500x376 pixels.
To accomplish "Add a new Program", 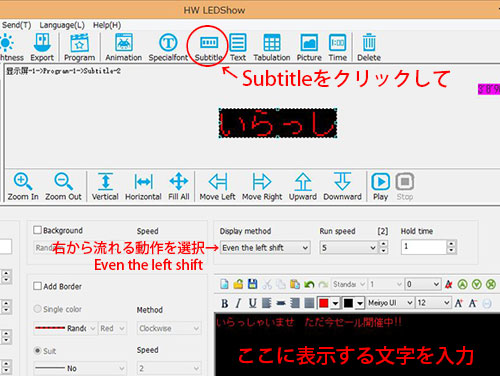I will (79, 47).
